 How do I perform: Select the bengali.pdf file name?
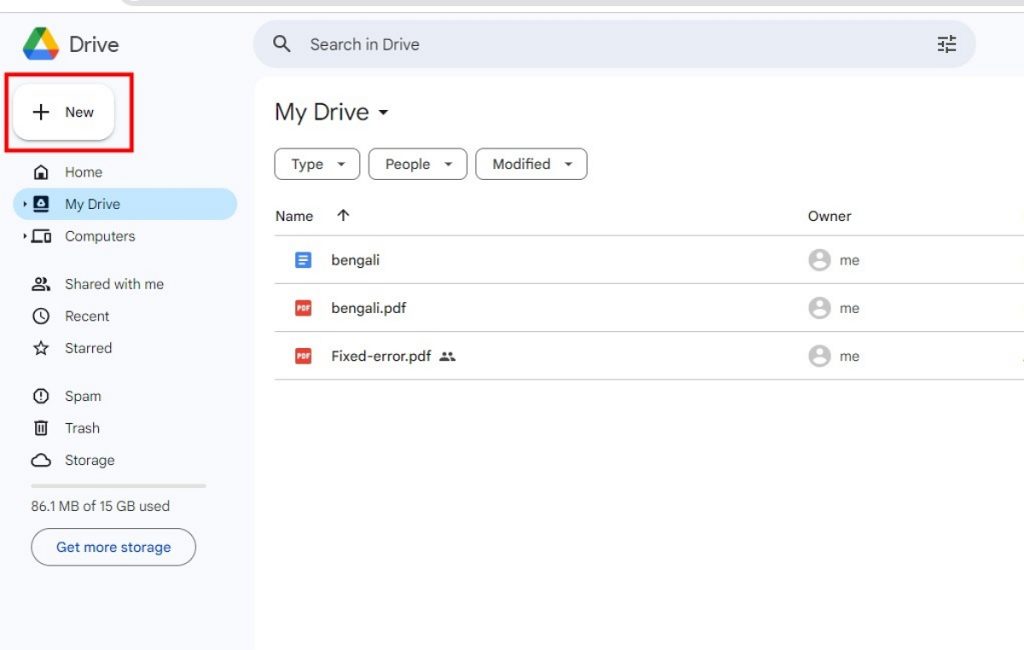[x=368, y=308]
